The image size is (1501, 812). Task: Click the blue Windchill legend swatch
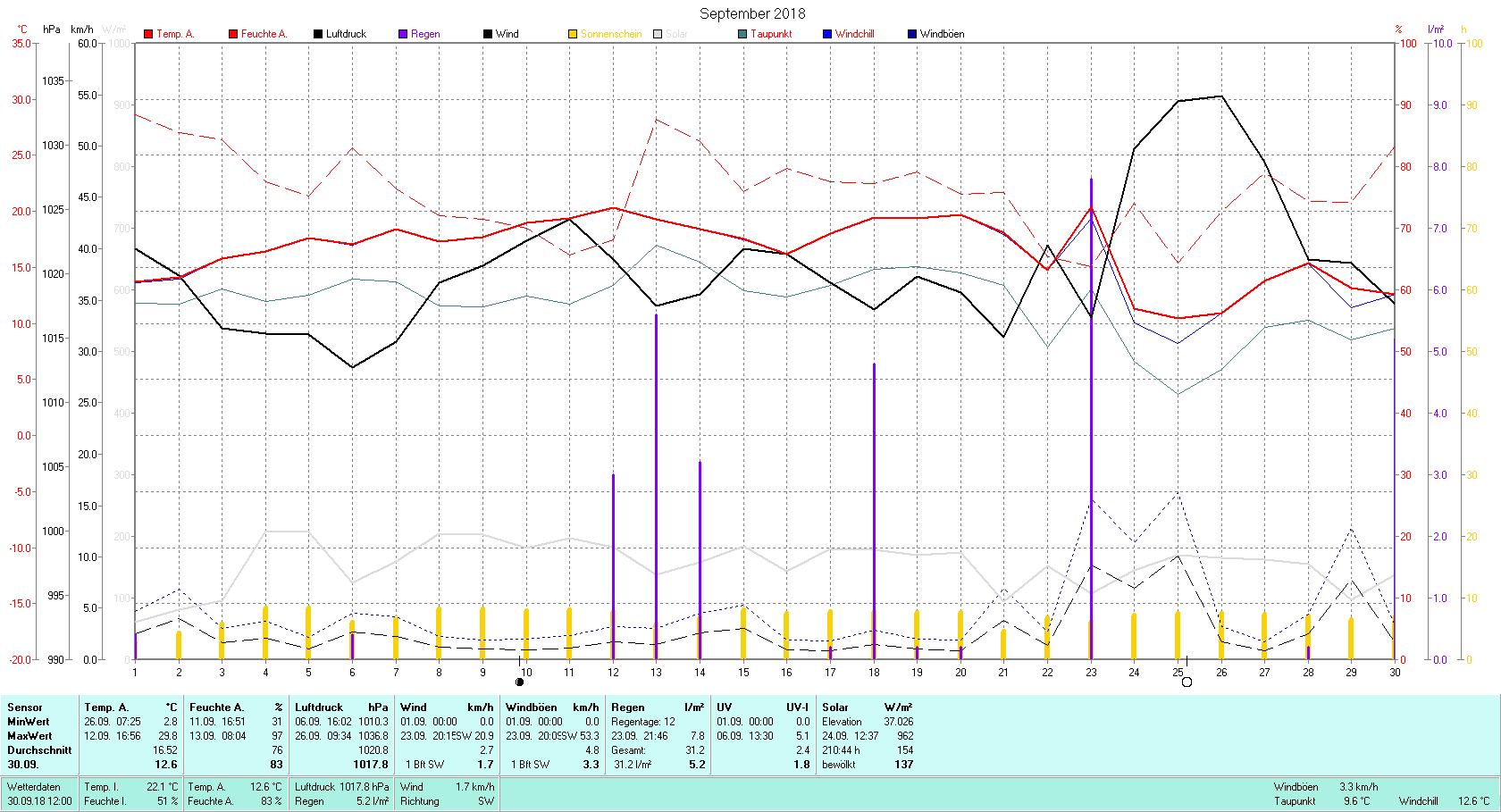(827, 34)
